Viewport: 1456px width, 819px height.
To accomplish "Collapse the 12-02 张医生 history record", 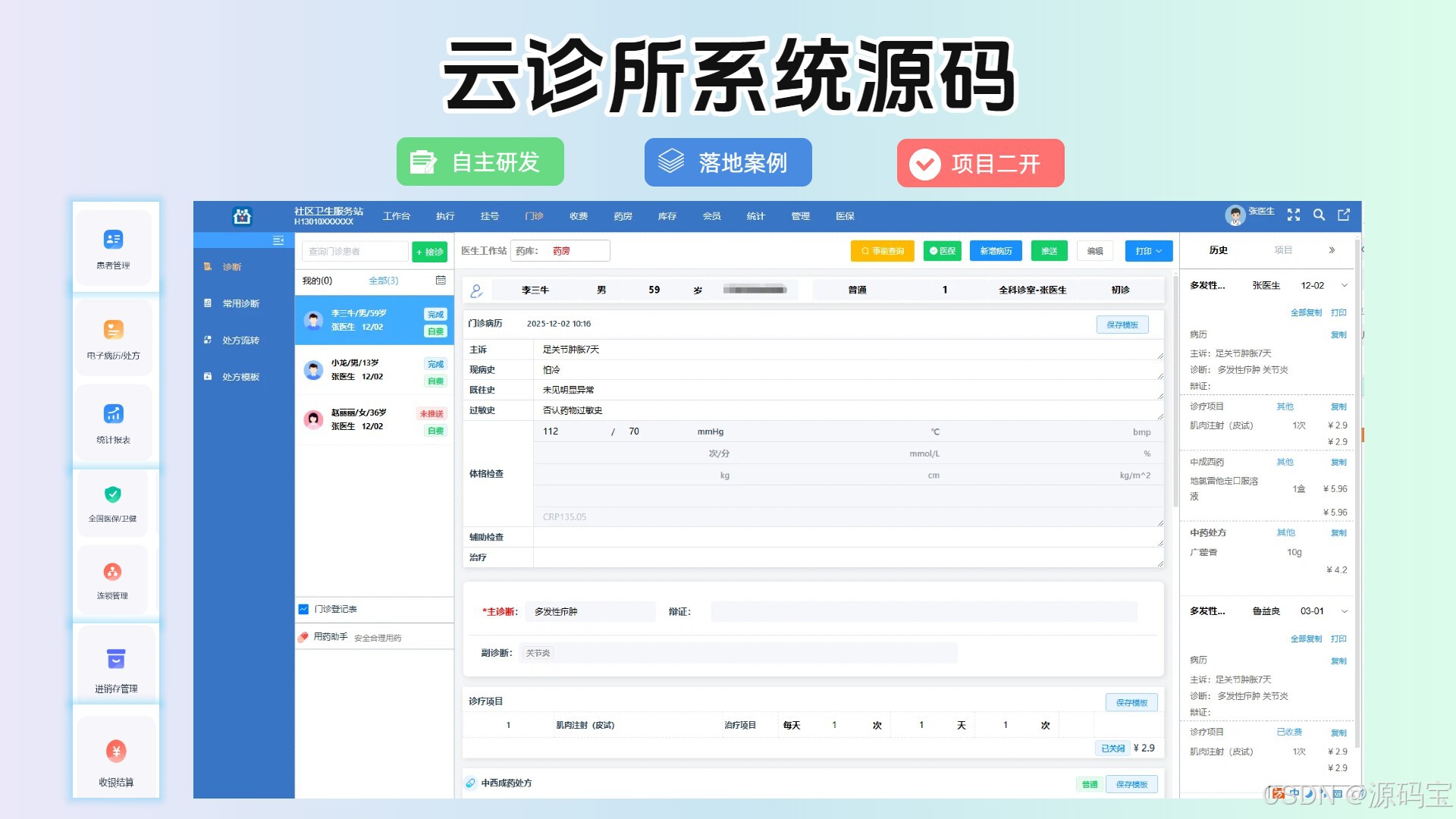I will pyautogui.click(x=1345, y=286).
